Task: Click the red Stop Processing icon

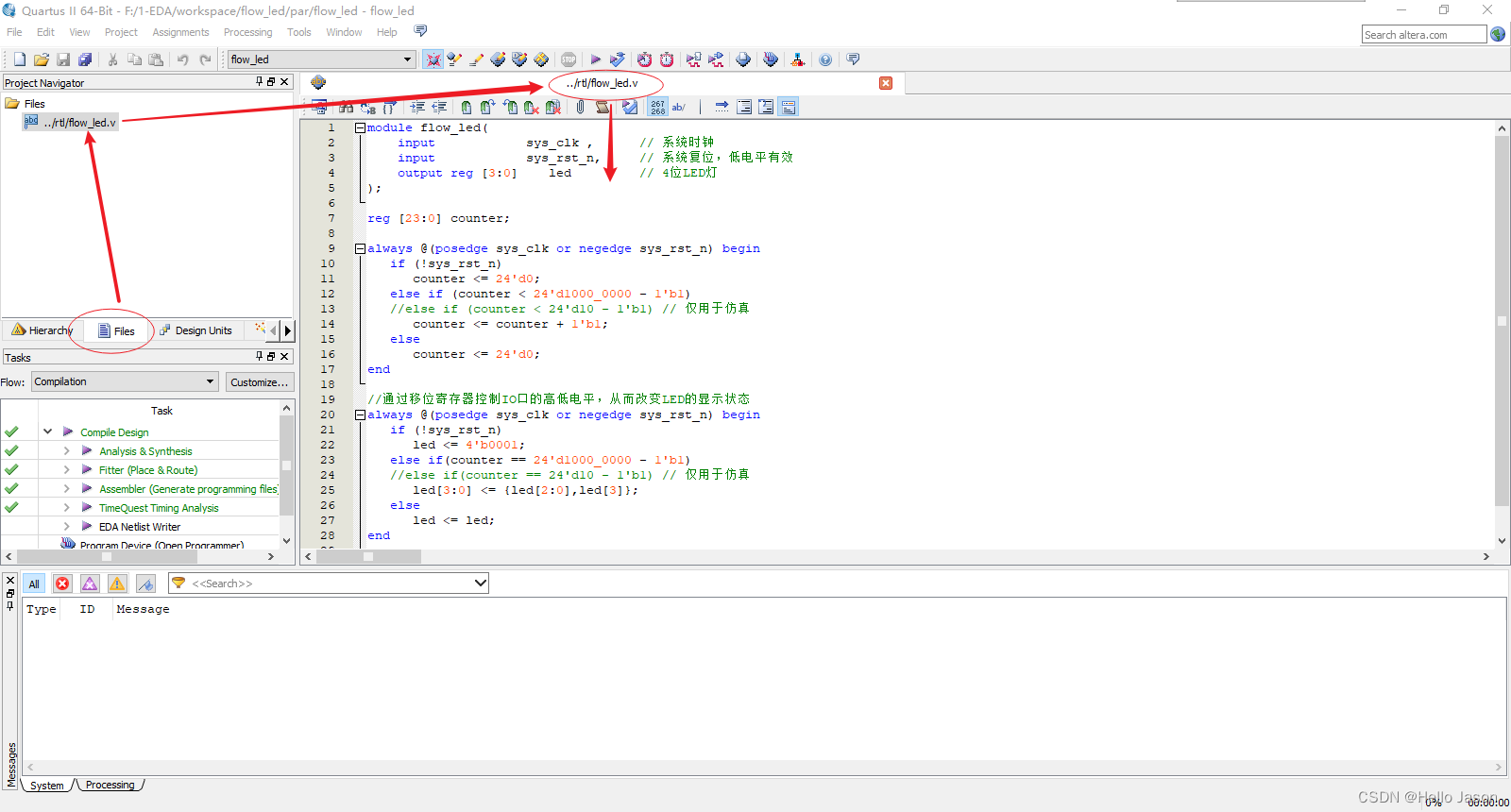Action: 569,59
